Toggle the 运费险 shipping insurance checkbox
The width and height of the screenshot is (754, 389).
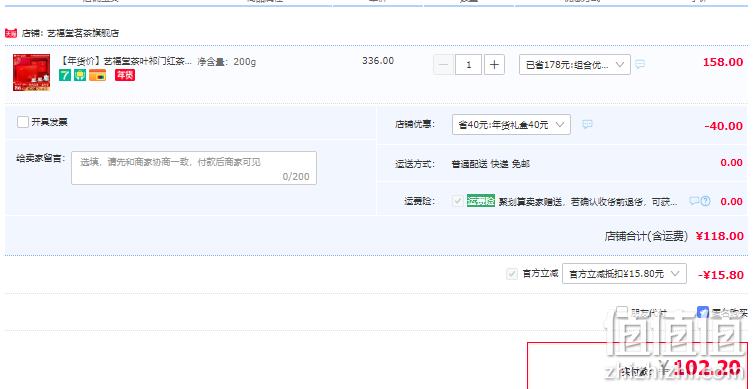click(458, 201)
